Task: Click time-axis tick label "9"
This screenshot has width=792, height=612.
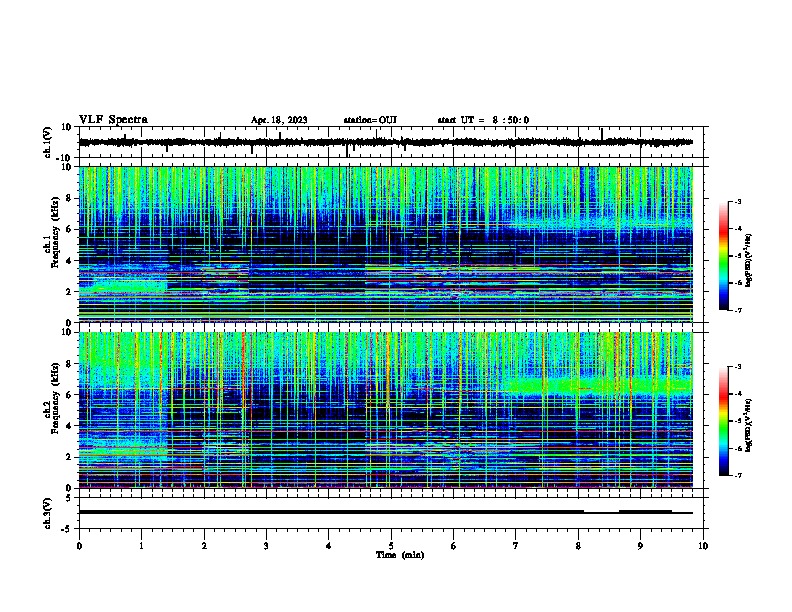Action: pyautogui.click(x=640, y=546)
